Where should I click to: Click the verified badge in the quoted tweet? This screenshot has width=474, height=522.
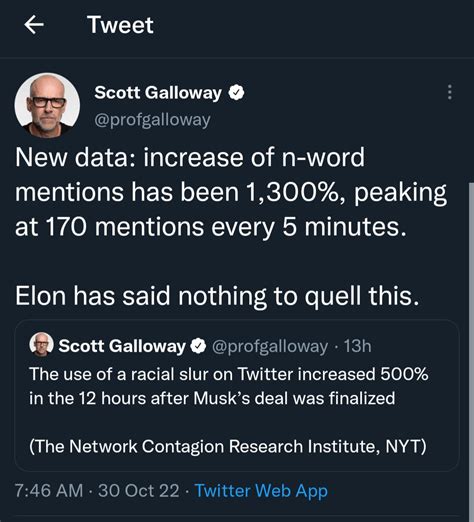(x=198, y=346)
